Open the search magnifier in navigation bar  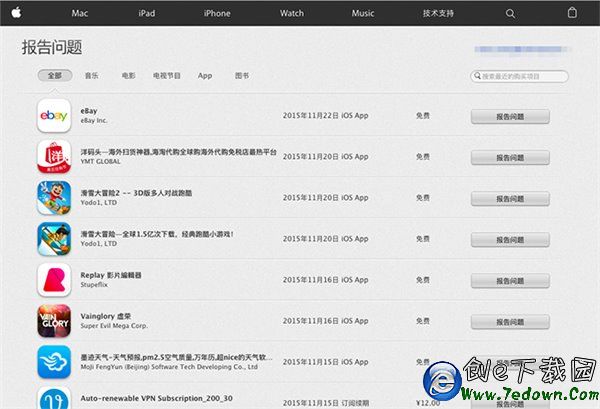[510, 13]
